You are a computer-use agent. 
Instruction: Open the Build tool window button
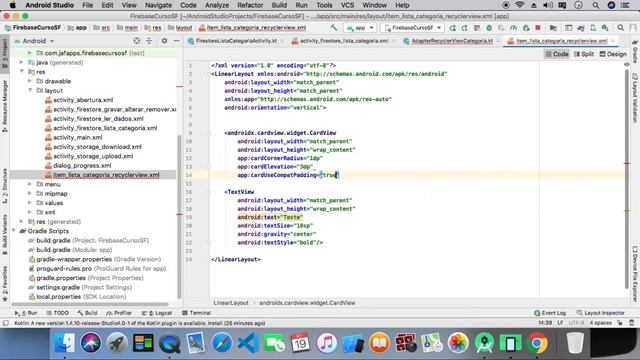click(87, 313)
